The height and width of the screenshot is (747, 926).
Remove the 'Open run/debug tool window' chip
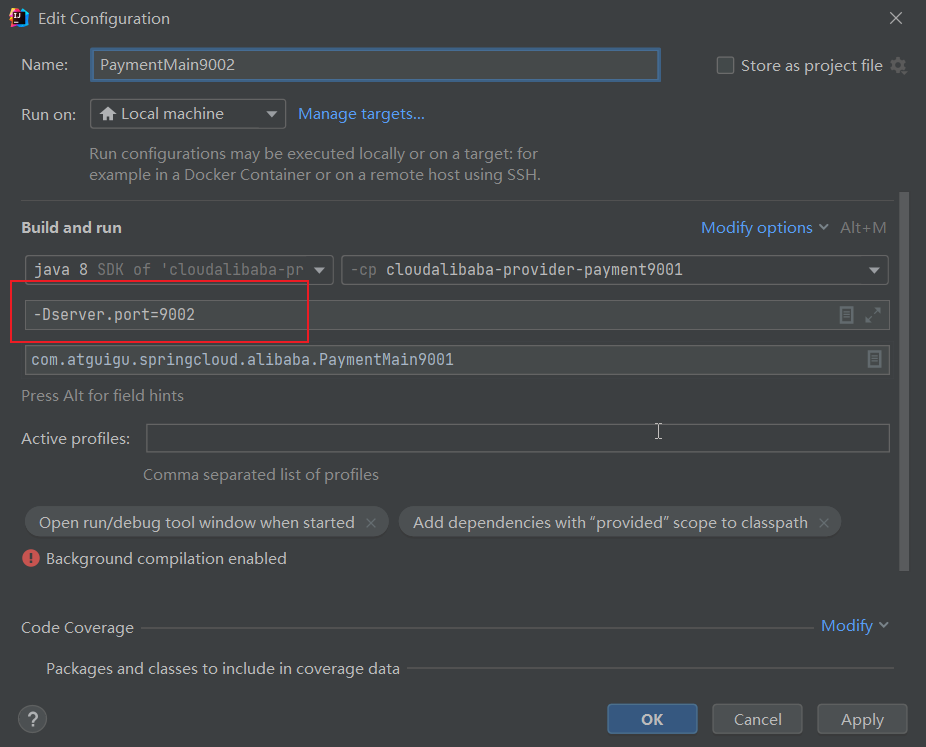tap(371, 523)
